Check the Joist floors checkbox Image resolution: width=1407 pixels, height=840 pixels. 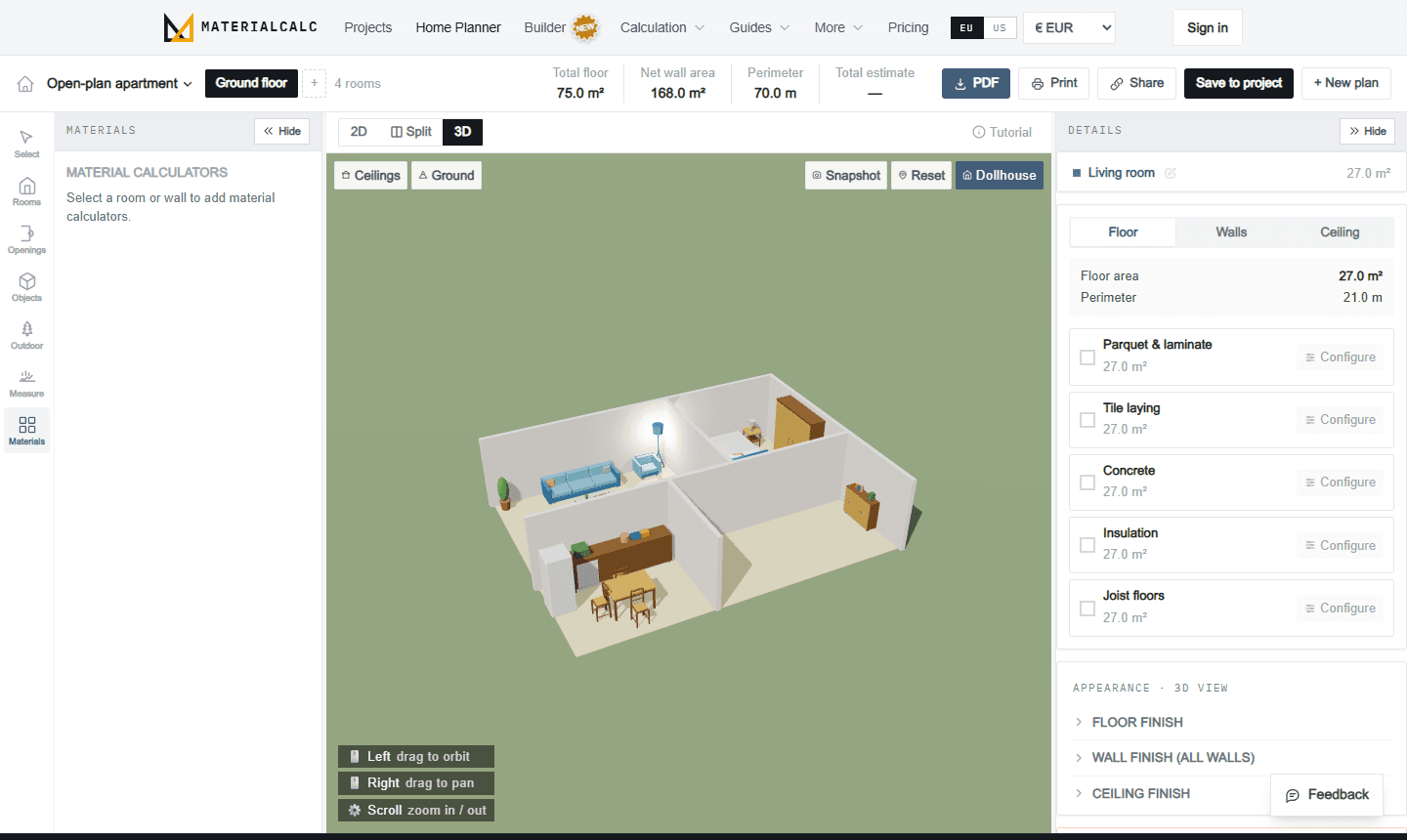tap(1087, 609)
